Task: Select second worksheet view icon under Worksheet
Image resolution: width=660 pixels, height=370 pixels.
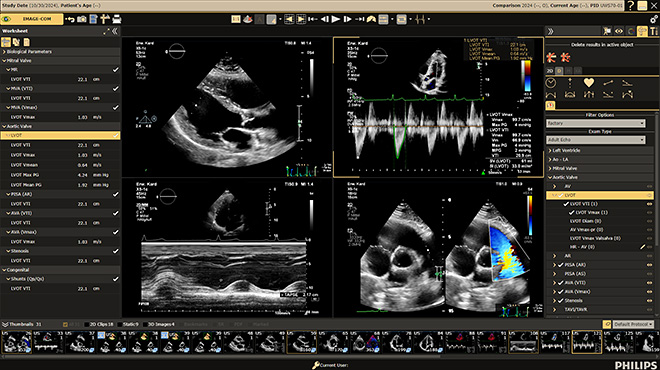Action: 16,42
